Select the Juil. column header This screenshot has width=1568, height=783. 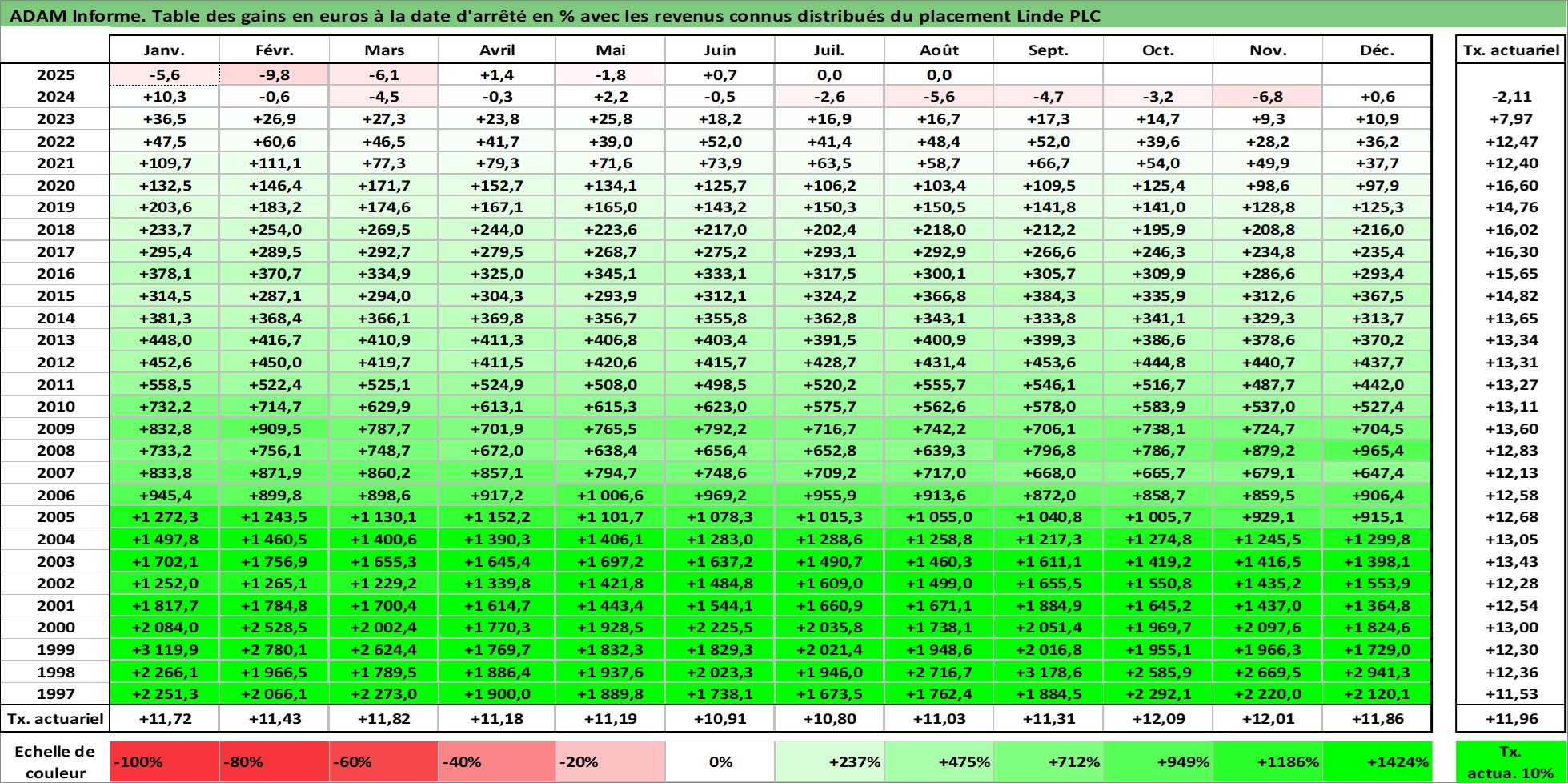[829, 50]
